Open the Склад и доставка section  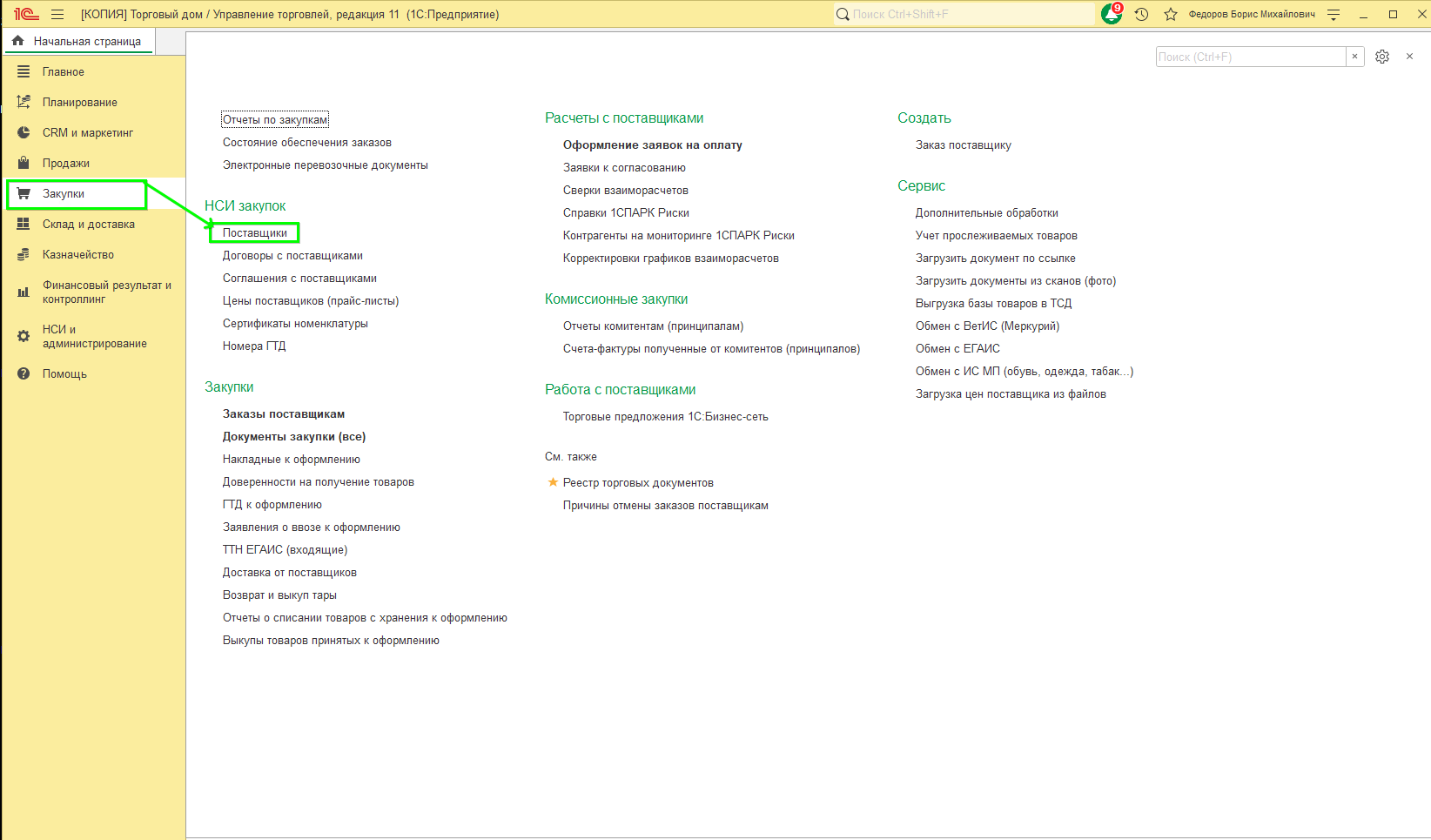(88, 225)
